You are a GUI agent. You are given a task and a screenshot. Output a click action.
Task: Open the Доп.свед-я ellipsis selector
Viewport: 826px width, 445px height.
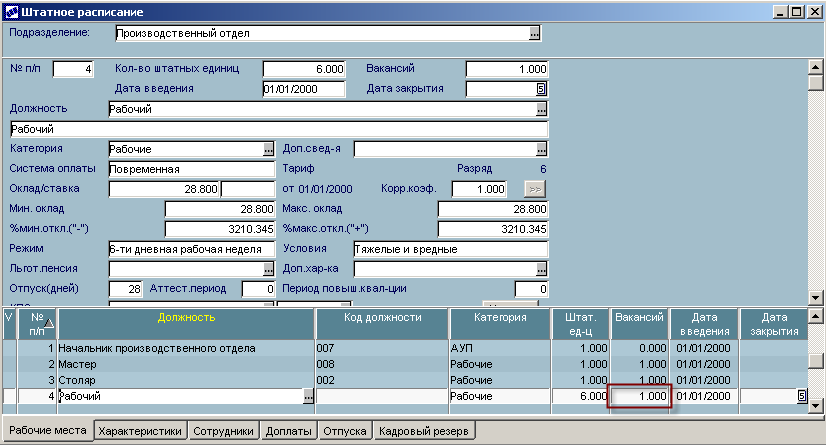tap(541, 149)
